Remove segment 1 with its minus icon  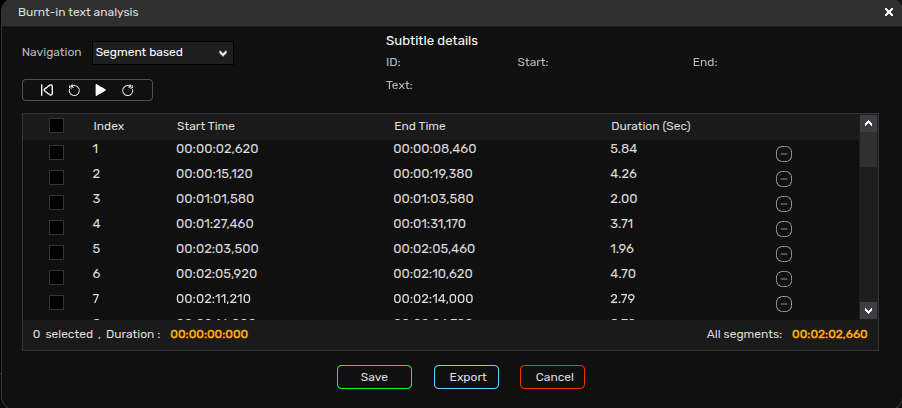point(783,154)
